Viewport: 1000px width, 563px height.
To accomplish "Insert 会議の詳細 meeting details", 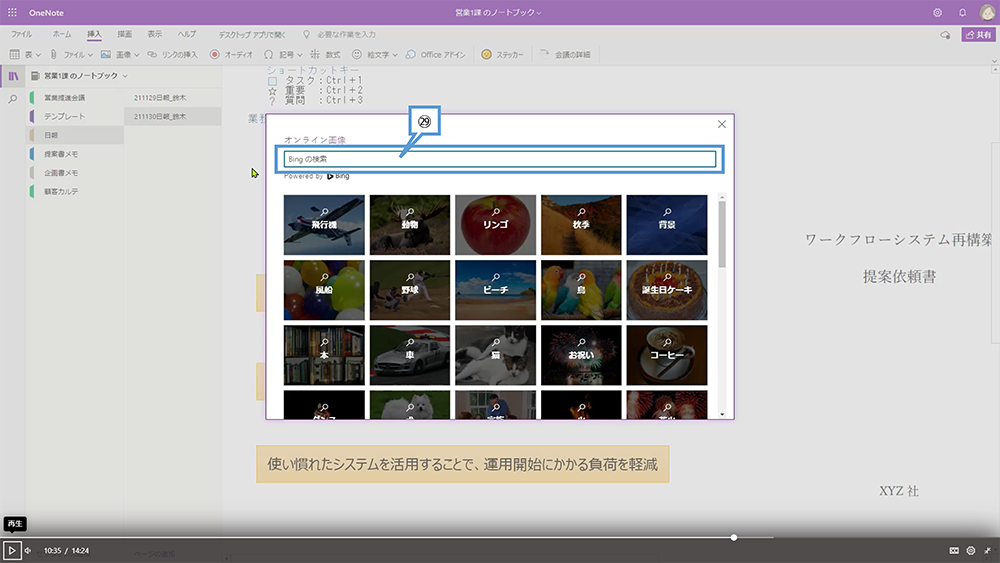I will [566, 54].
